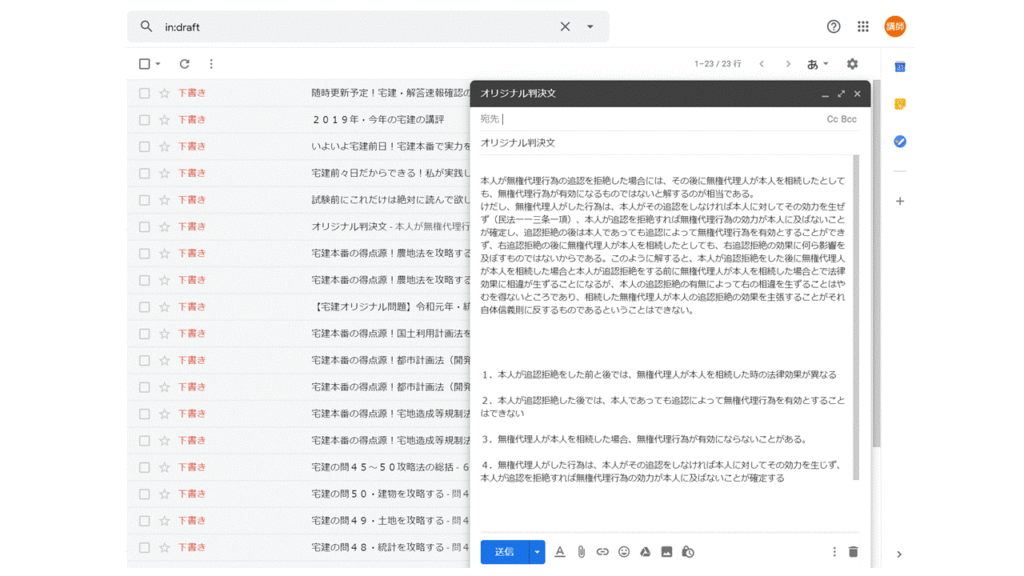Image resolution: width=1024 pixels, height=576 pixels.
Task: Click the 1–23 / 23 行 page counter
Action: click(718, 64)
